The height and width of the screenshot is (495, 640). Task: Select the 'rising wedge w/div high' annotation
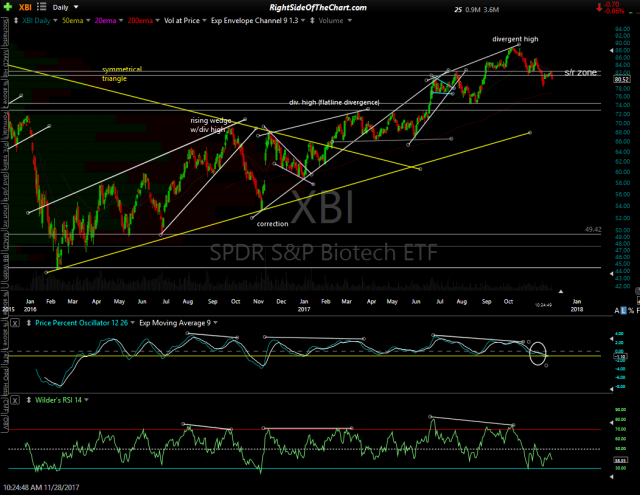click(211, 125)
